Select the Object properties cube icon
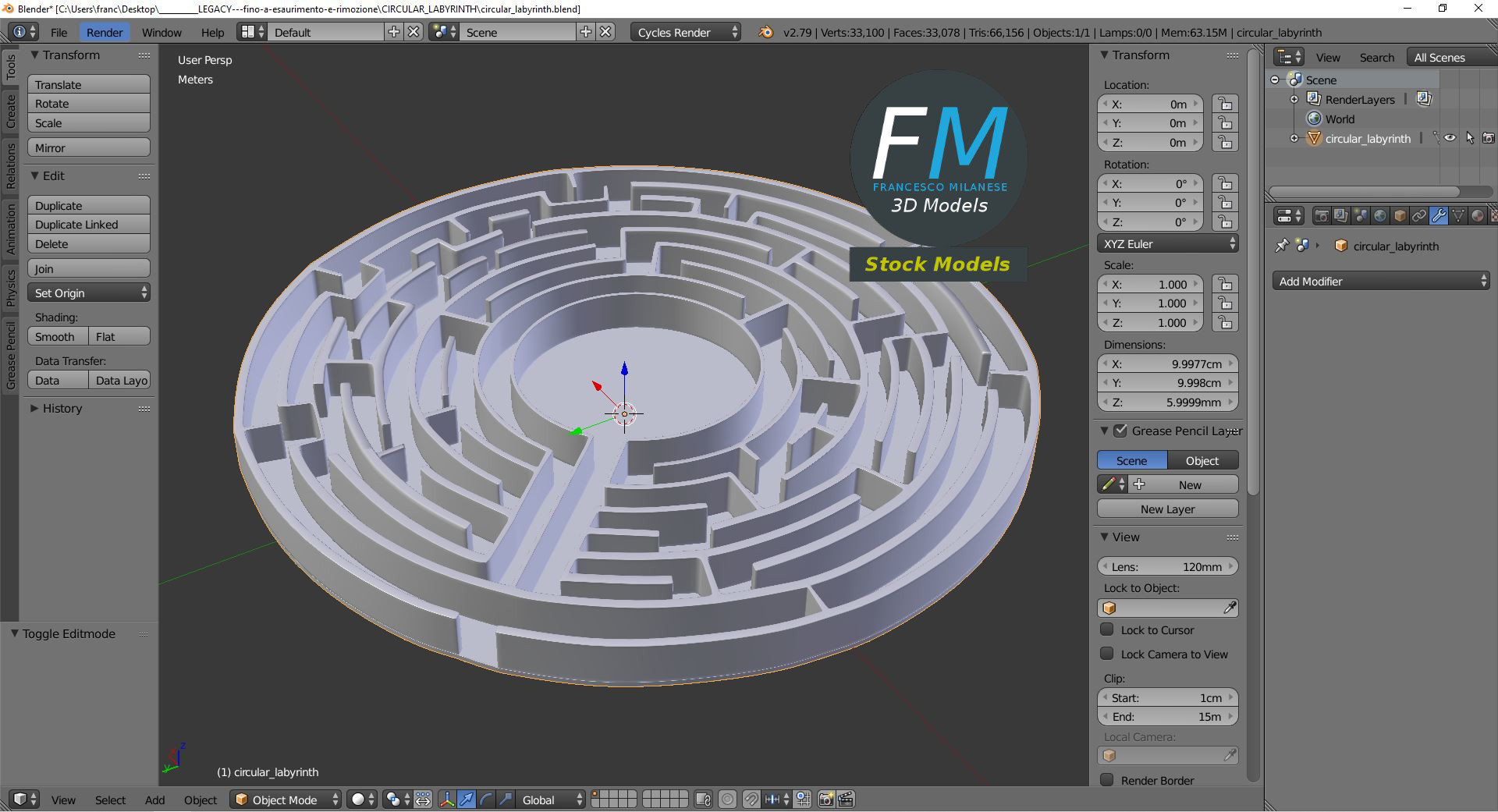 pyautogui.click(x=1400, y=216)
